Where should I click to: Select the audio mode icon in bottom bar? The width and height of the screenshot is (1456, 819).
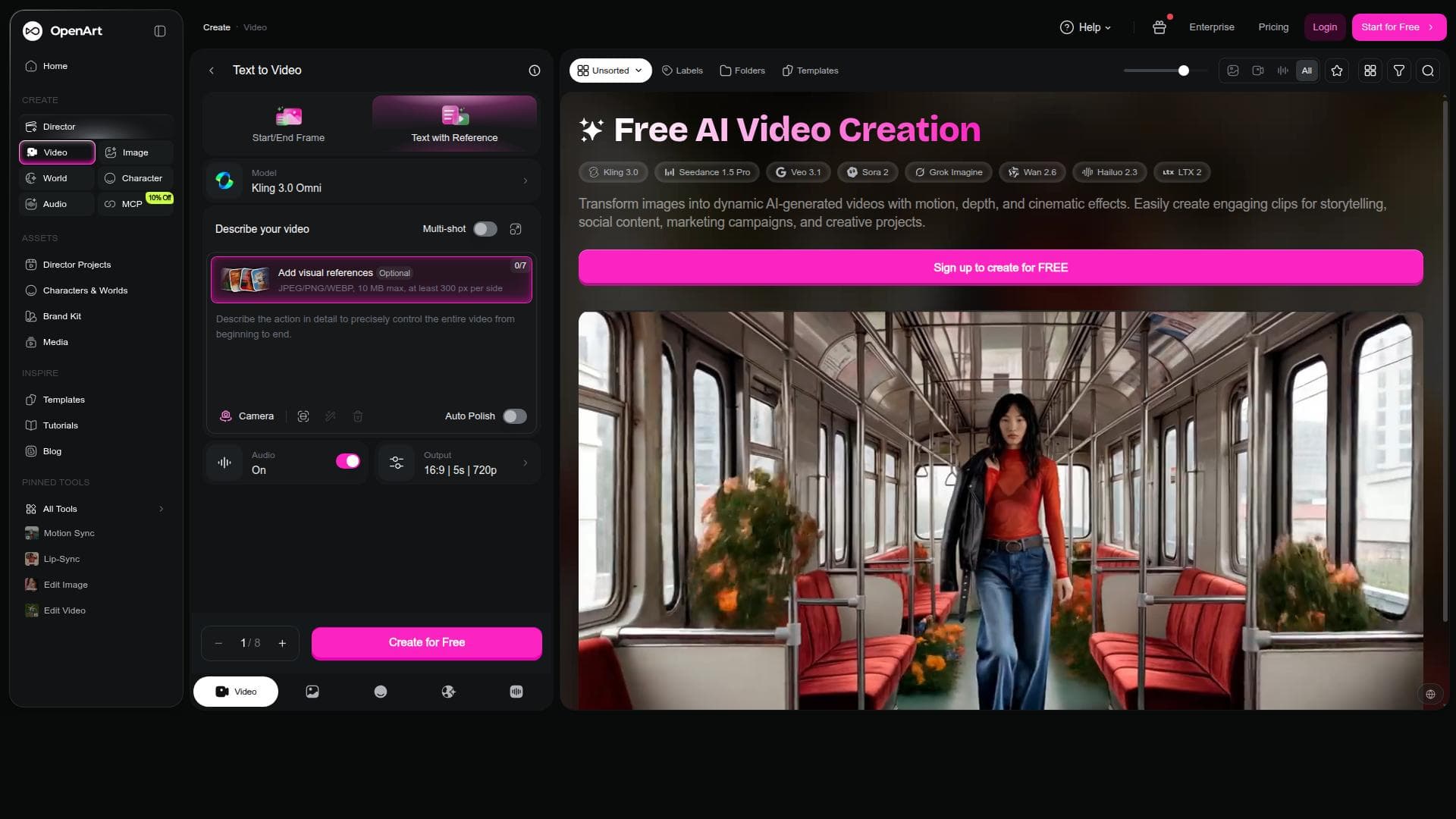(x=516, y=692)
